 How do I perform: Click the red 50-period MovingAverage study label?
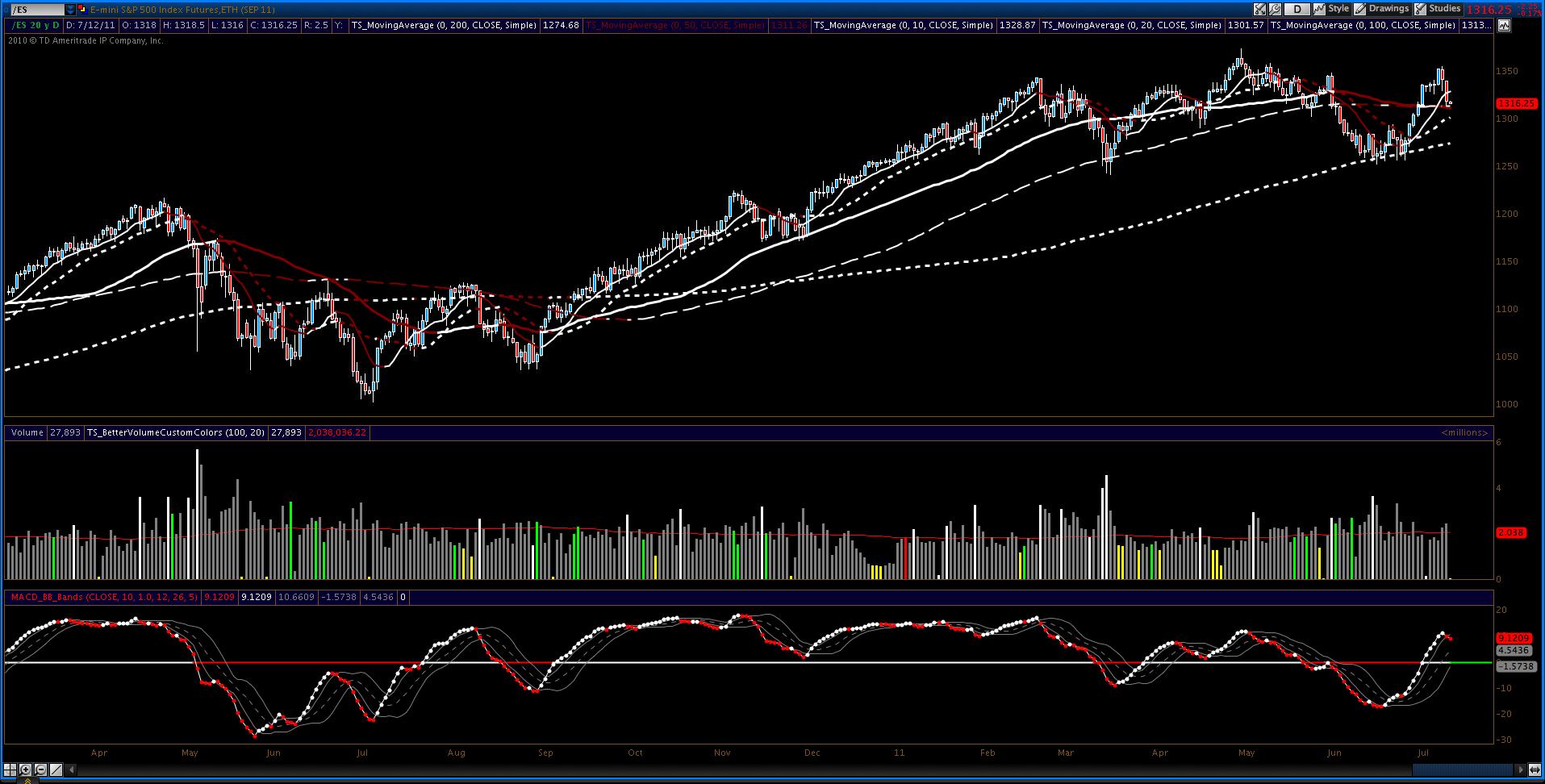click(x=674, y=25)
